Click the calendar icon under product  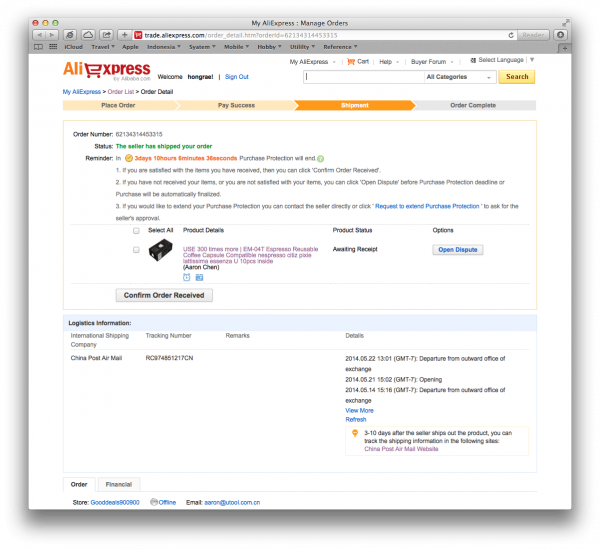pyautogui.click(x=199, y=277)
